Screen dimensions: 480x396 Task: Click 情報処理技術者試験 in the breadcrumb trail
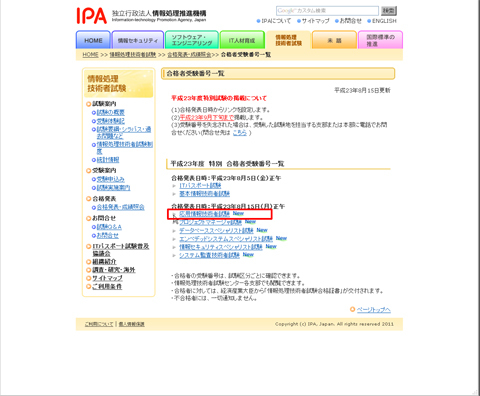pos(133,55)
